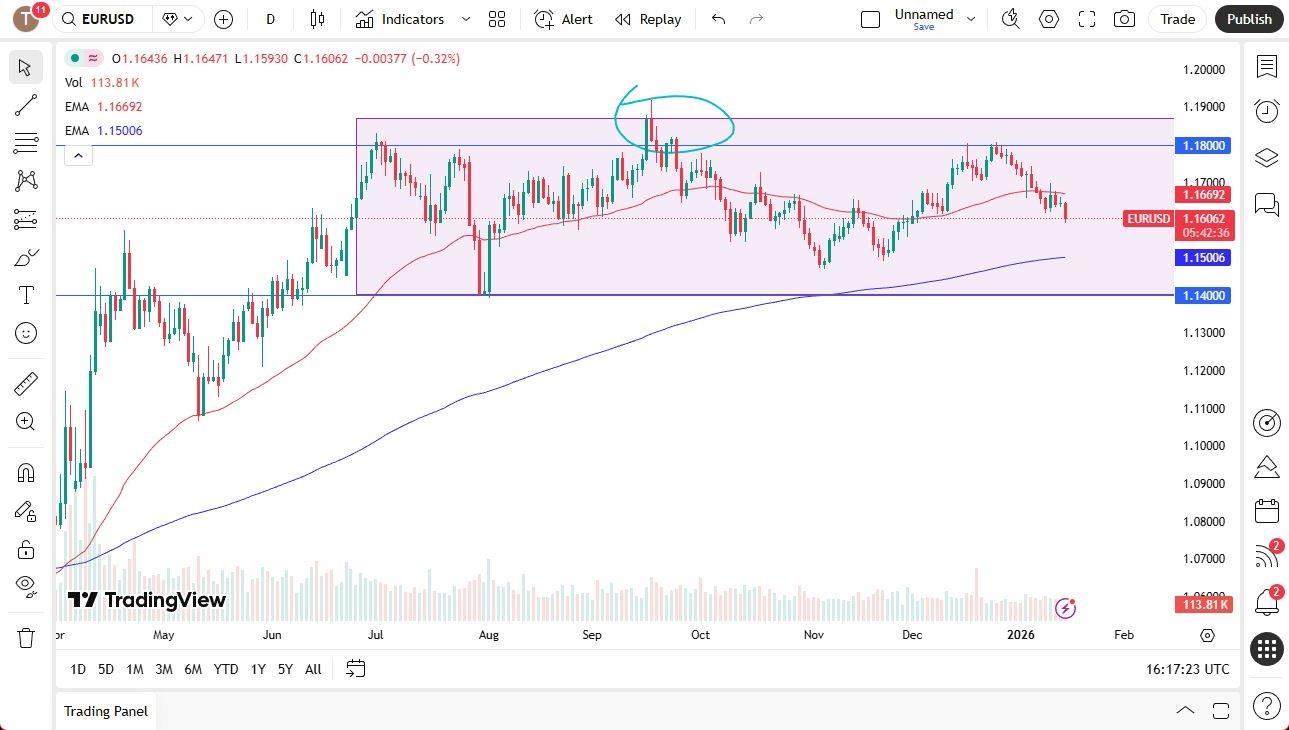Toggle magnet mode on
The height and width of the screenshot is (730, 1289).
tap(25, 472)
